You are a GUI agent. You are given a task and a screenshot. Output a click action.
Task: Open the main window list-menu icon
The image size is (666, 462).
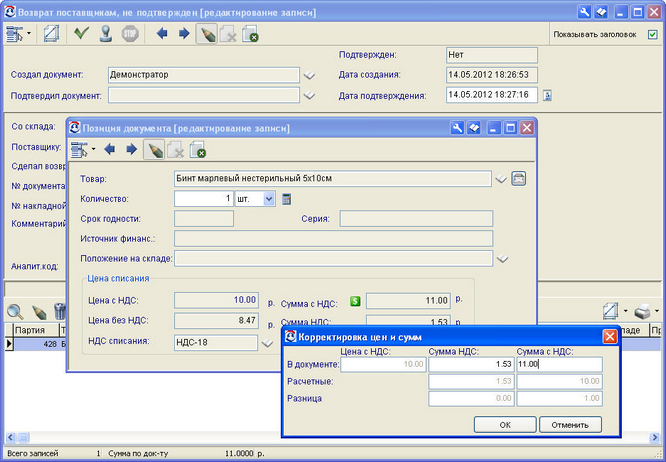(14, 33)
